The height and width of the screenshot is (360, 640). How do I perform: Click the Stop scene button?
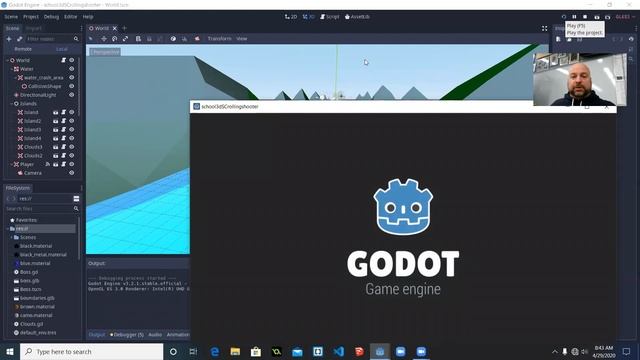click(585, 17)
